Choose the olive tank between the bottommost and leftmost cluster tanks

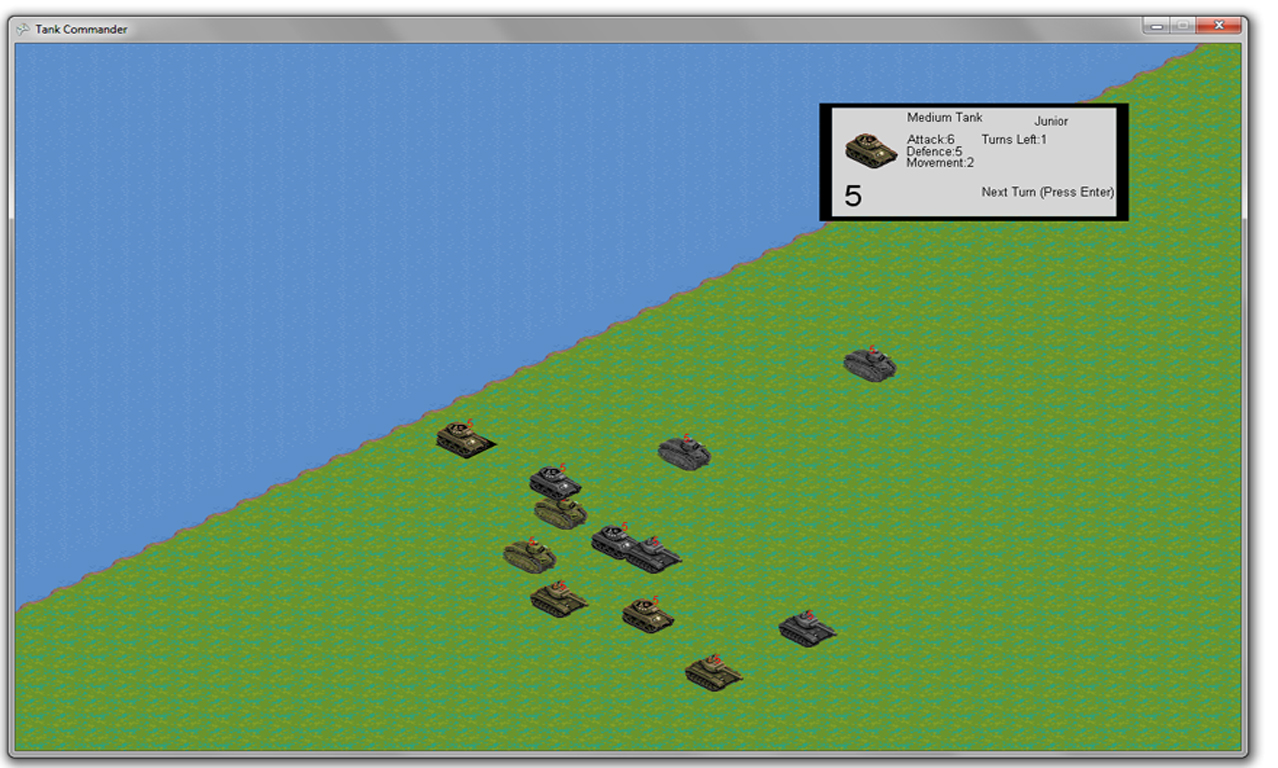tap(558, 599)
